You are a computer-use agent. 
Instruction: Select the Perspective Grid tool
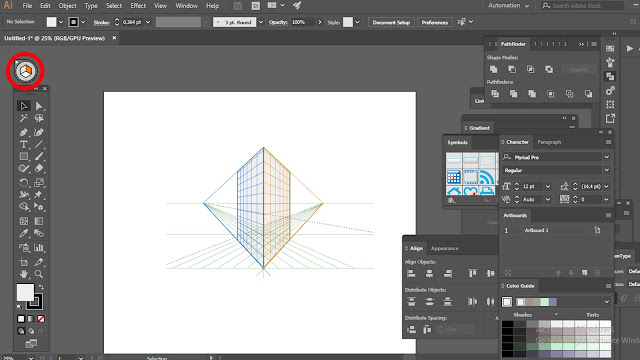click(39, 207)
